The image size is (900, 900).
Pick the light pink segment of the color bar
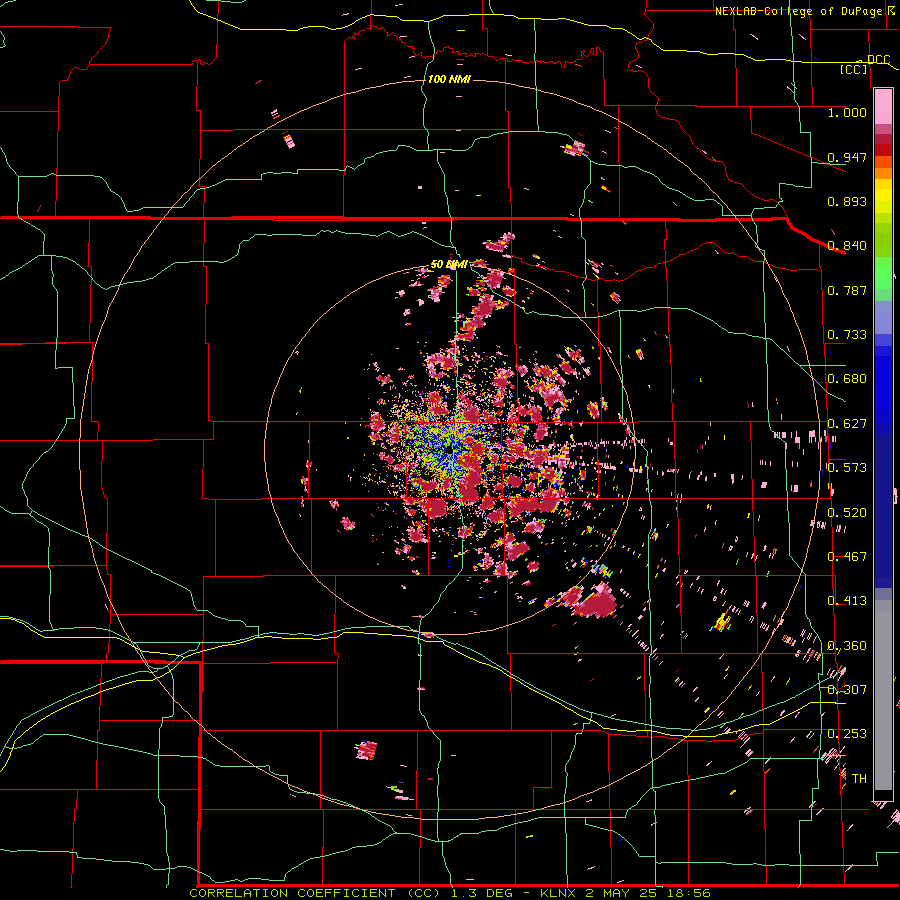coord(883,107)
